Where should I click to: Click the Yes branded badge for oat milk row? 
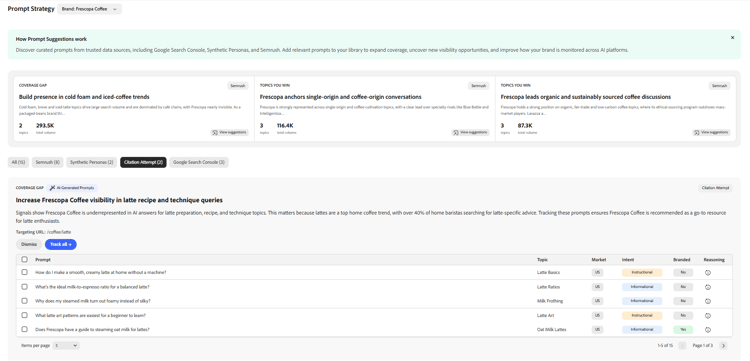(683, 330)
